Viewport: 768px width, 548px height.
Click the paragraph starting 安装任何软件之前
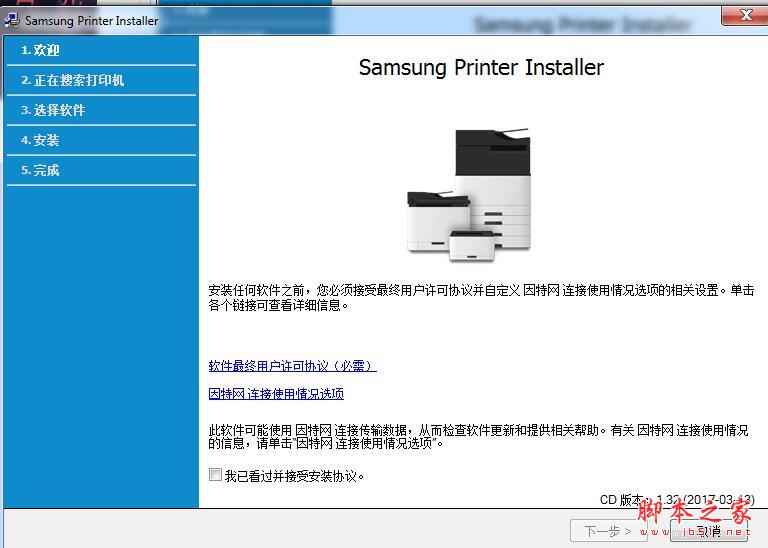click(x=481, y=298)
